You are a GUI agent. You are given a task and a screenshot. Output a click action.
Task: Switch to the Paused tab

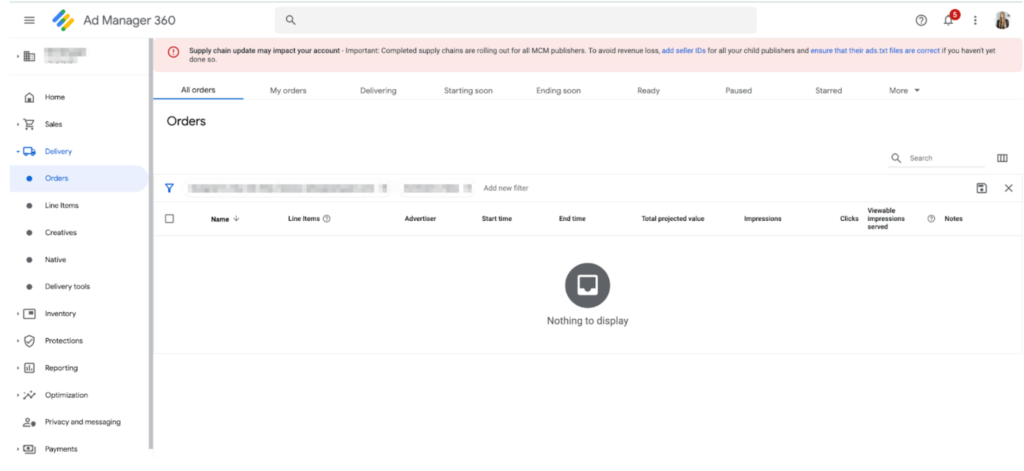click(x=738, y=91)
